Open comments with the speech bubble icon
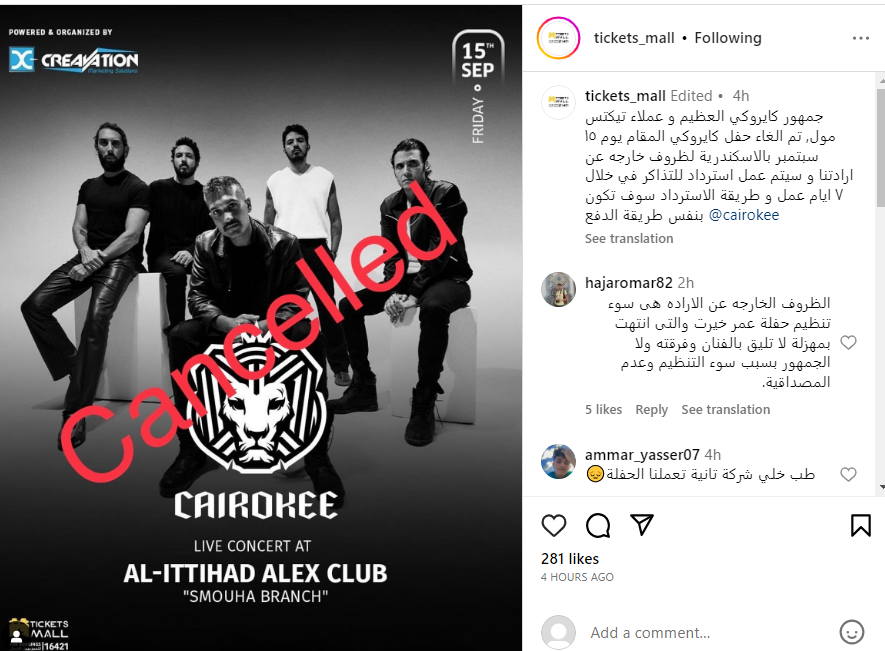 coord(598,526)
